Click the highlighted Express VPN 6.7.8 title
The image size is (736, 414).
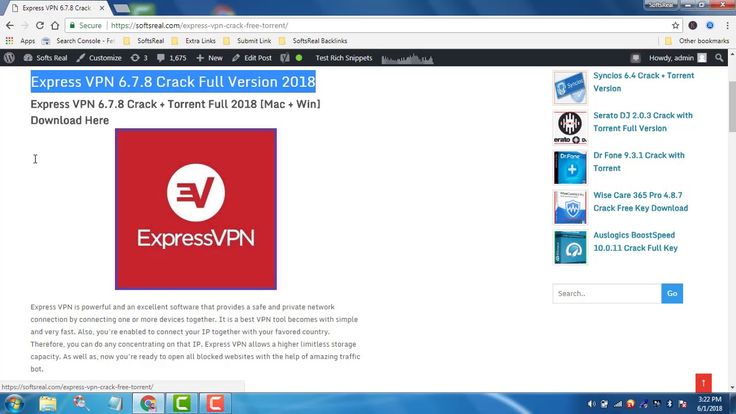[173, 82]
